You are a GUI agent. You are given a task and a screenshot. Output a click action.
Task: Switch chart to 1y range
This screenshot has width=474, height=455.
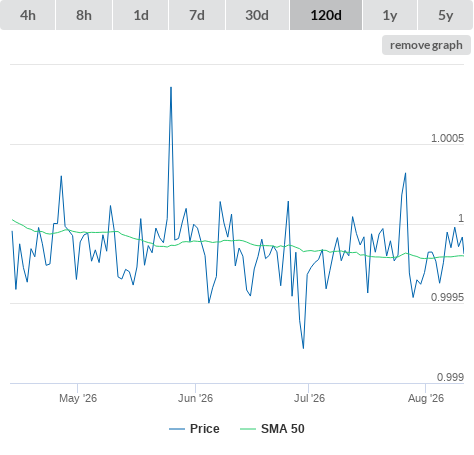point(390,15)
